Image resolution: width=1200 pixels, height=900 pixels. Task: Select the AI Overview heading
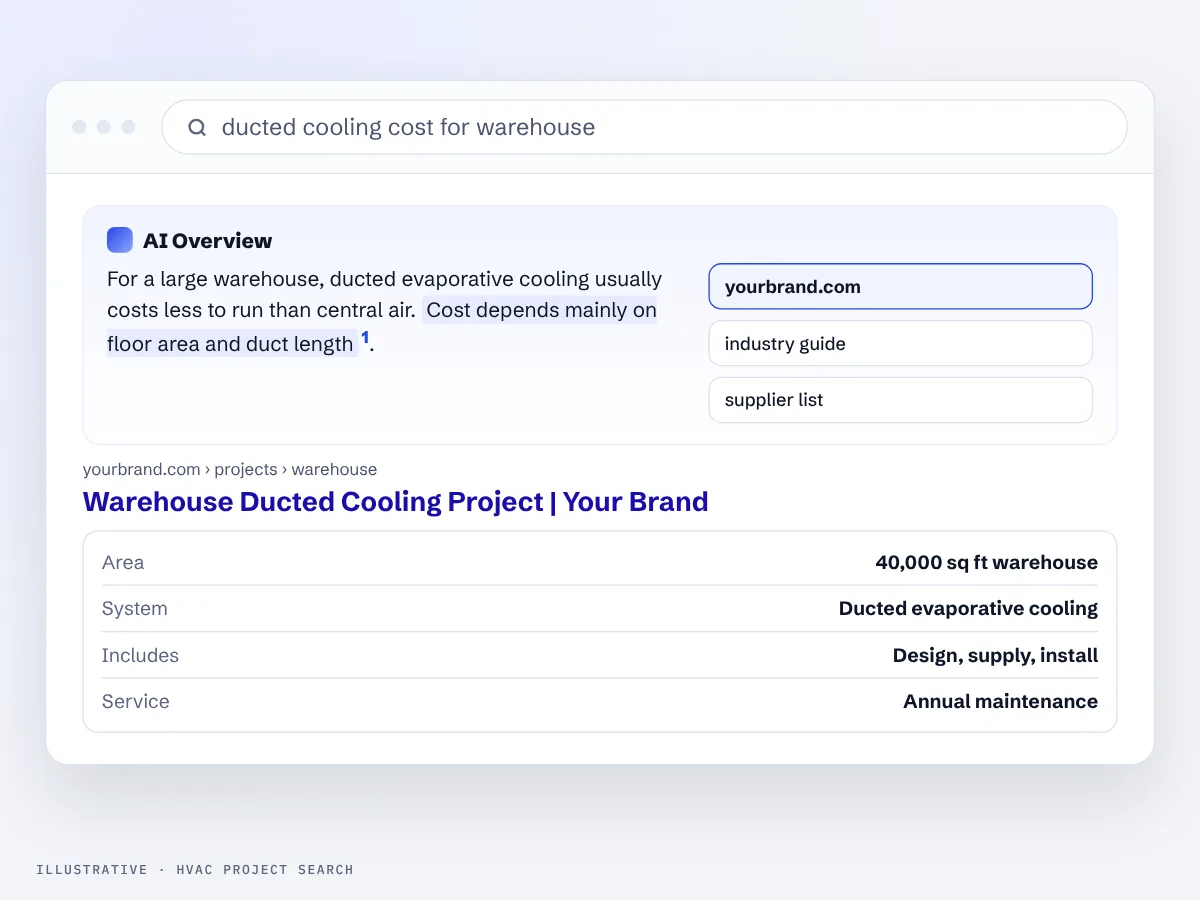[x=207, y=240]
